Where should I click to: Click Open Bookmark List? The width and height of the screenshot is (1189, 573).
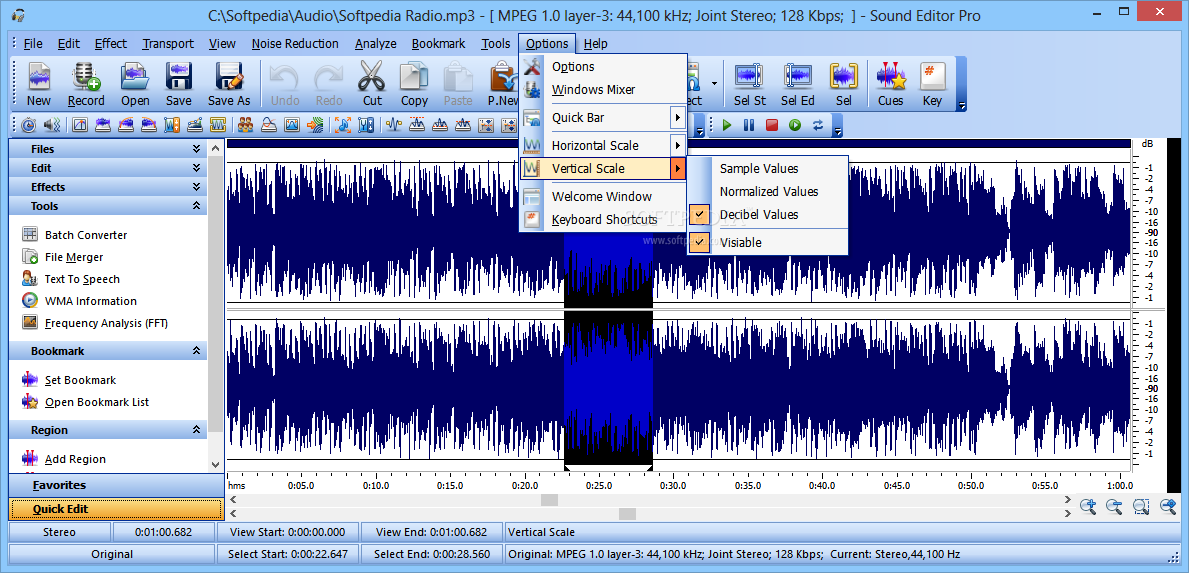97,402
